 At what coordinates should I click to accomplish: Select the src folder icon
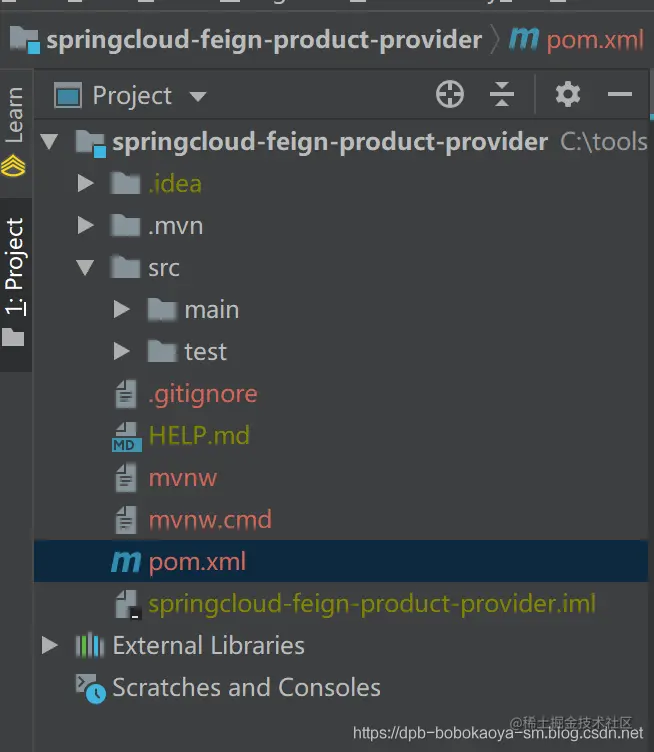coord(125,267)
